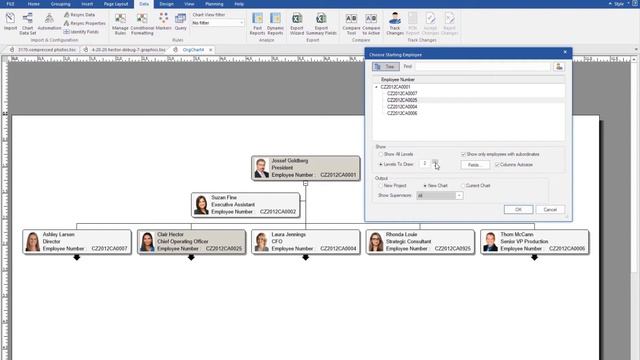Viewport: 640px width, 360px height.
Task: Click Compare to Active
Action: coord(371,23)
